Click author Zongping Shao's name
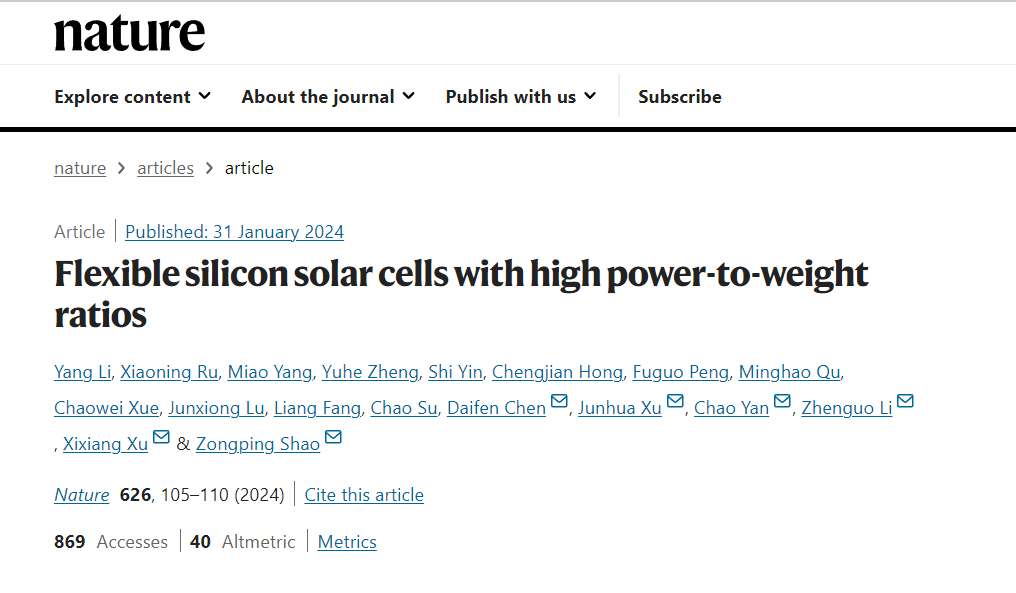 coord(258,444)
